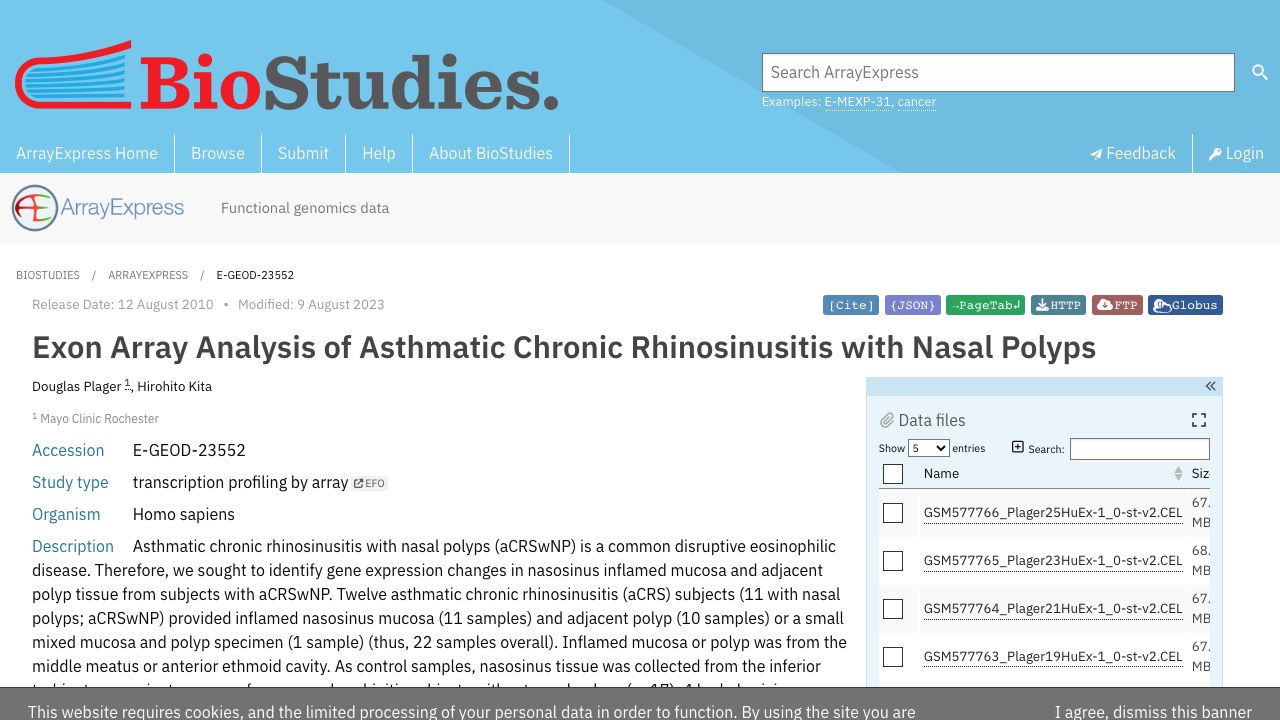Collapse the right sidebar with double chevron
The height and width of the screenshot is (720, 1280).
coord(1210,386)
